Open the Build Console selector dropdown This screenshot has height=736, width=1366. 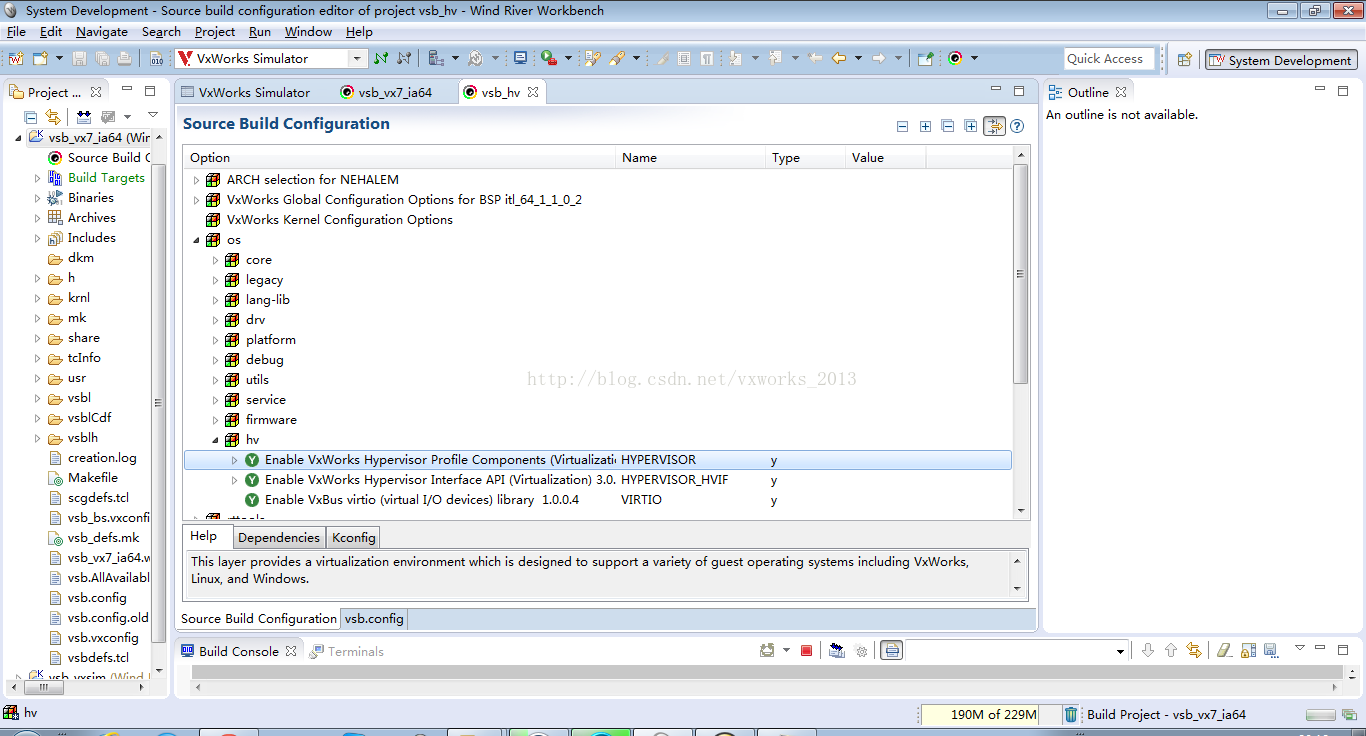tap(1120, 651)
